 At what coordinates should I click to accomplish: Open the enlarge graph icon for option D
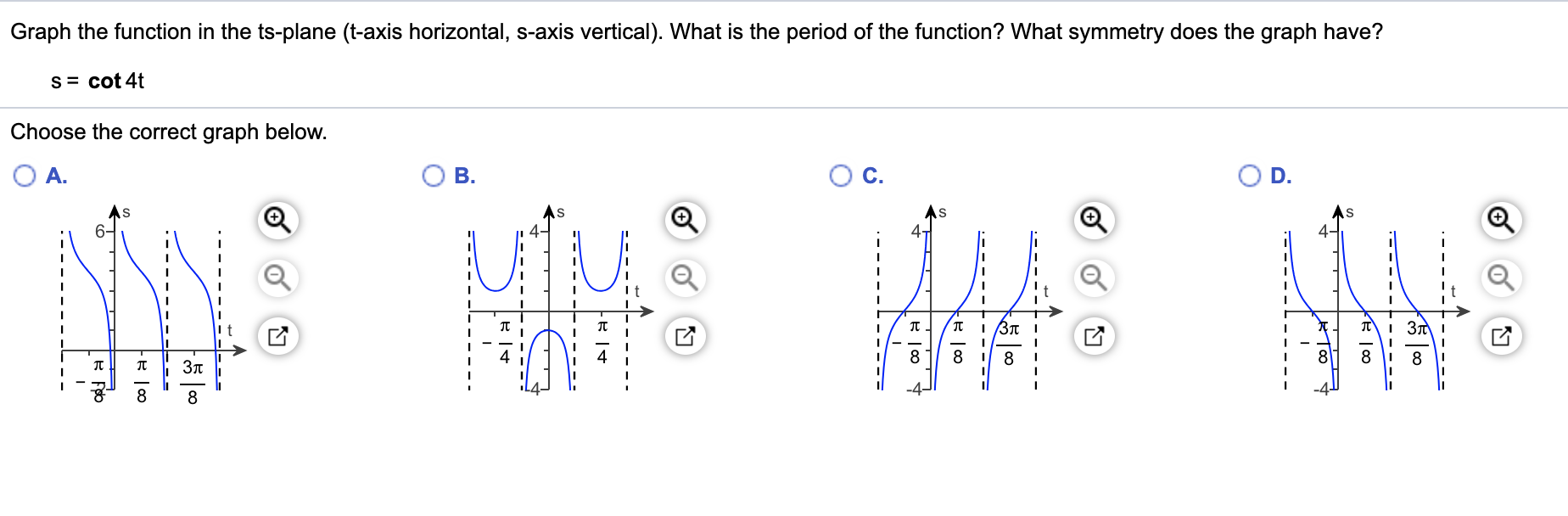click(1501, 335)
